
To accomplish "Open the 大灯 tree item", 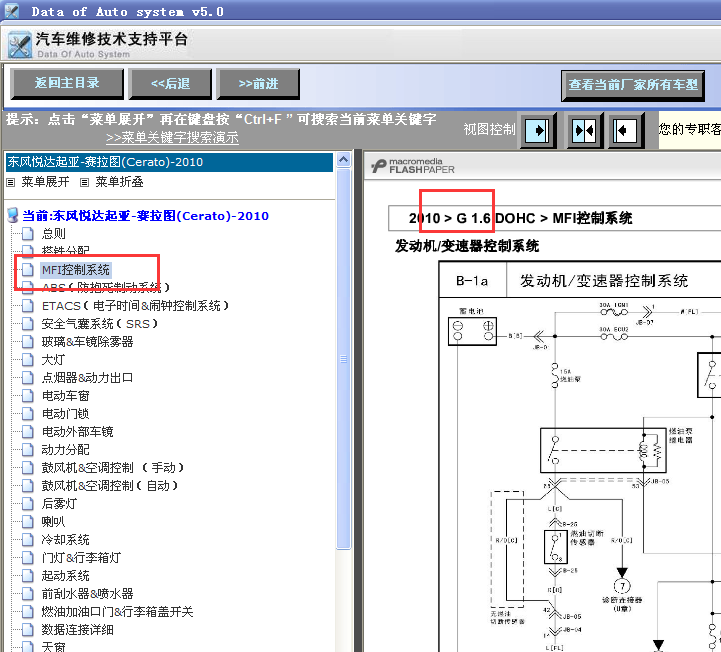I will pos(53,360).
